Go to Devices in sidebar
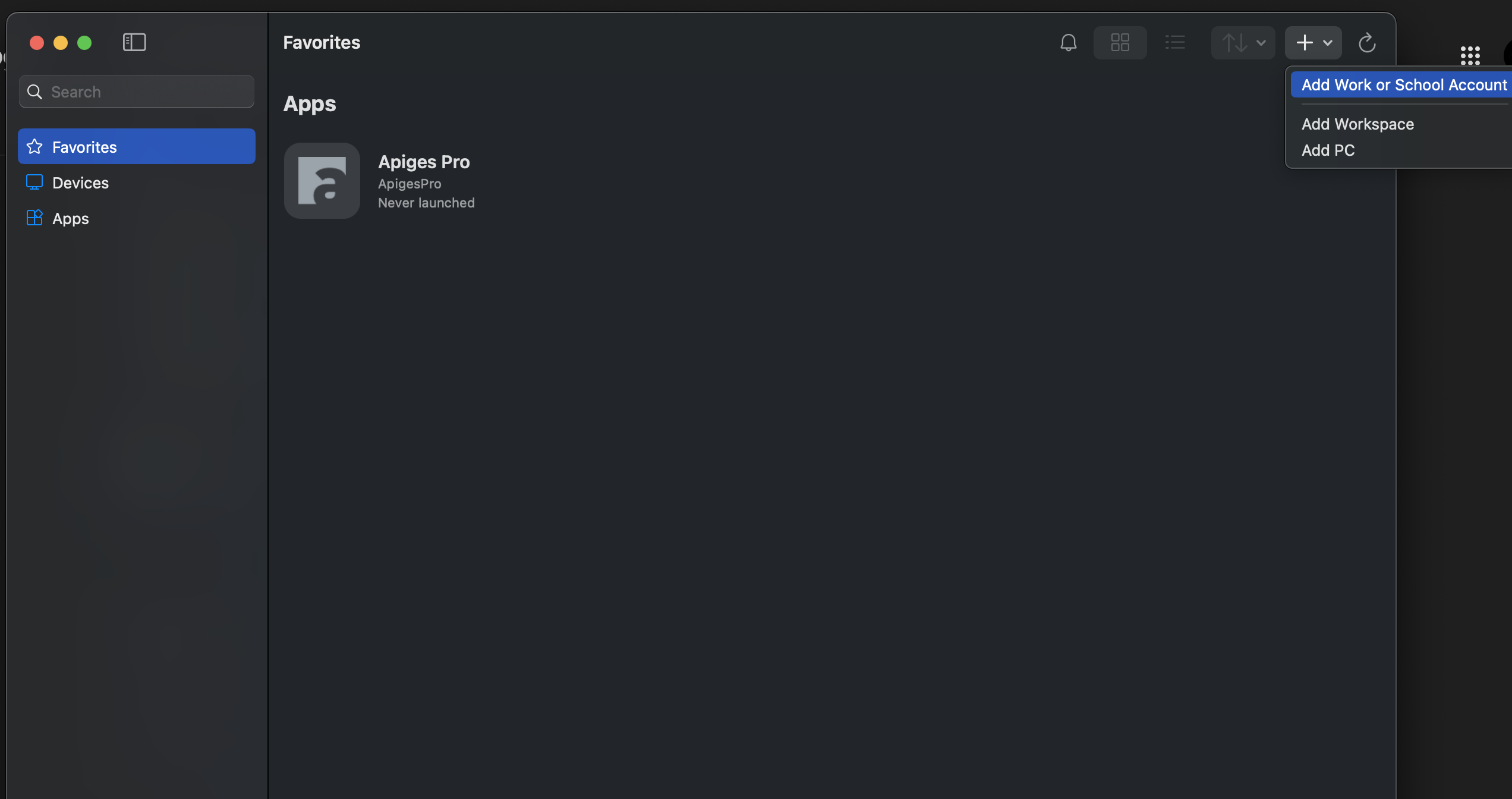This screenshot has width=1512, height=799. click(x=137, y=183)
